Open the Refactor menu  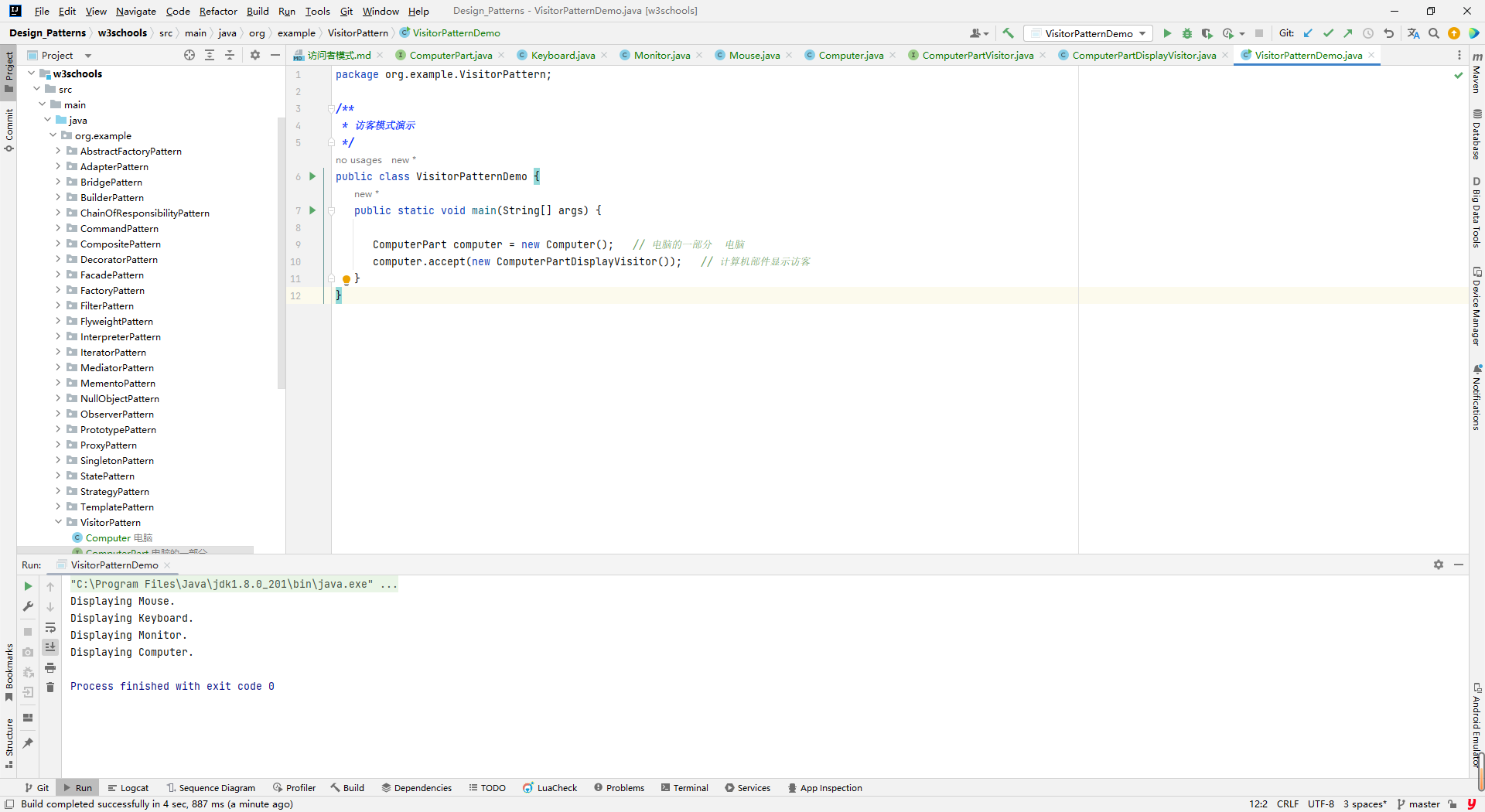[x=218, y=11]
